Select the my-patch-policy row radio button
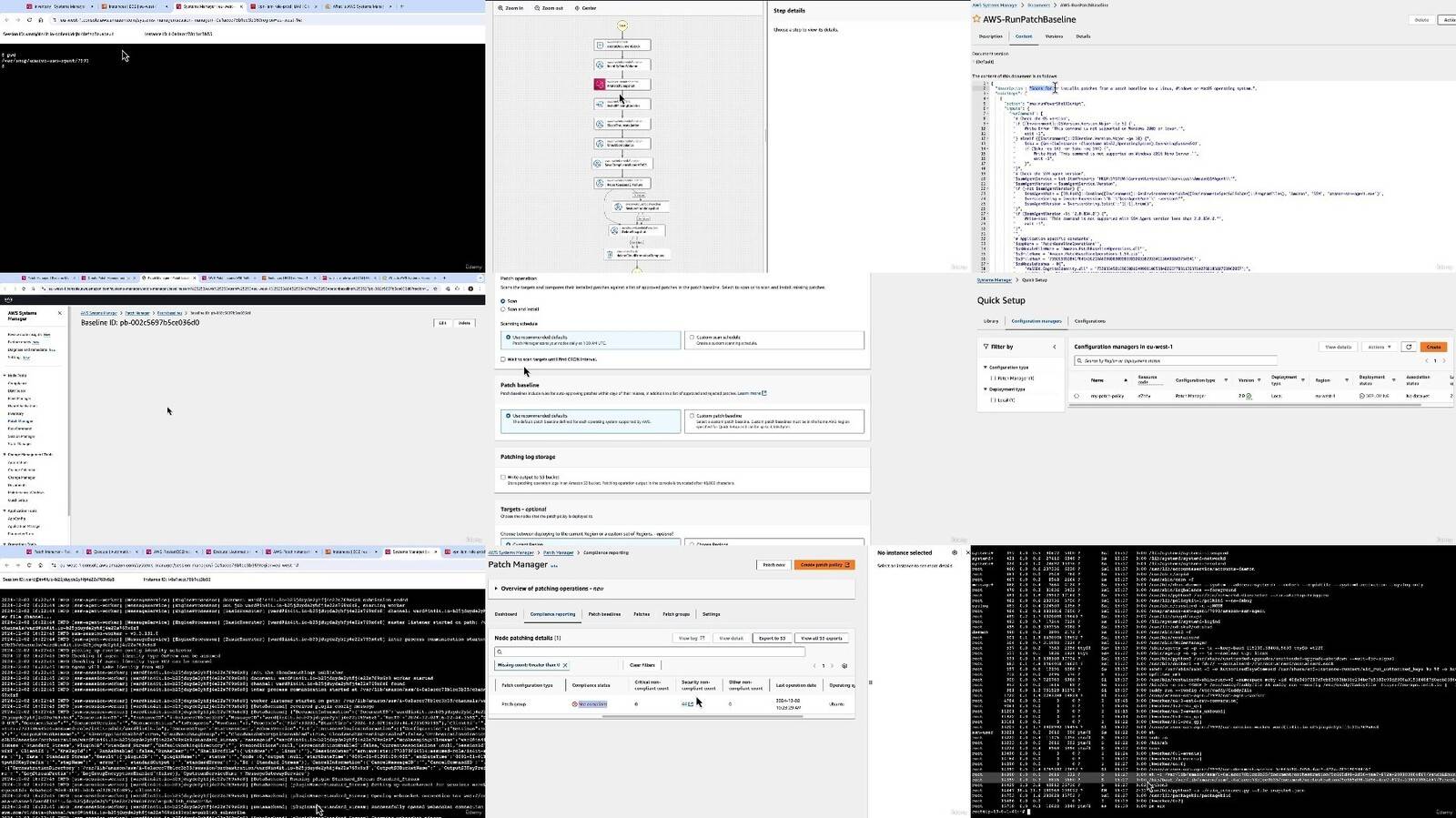The height and width of the screenshot is (818, 1456). point(1077,396)
